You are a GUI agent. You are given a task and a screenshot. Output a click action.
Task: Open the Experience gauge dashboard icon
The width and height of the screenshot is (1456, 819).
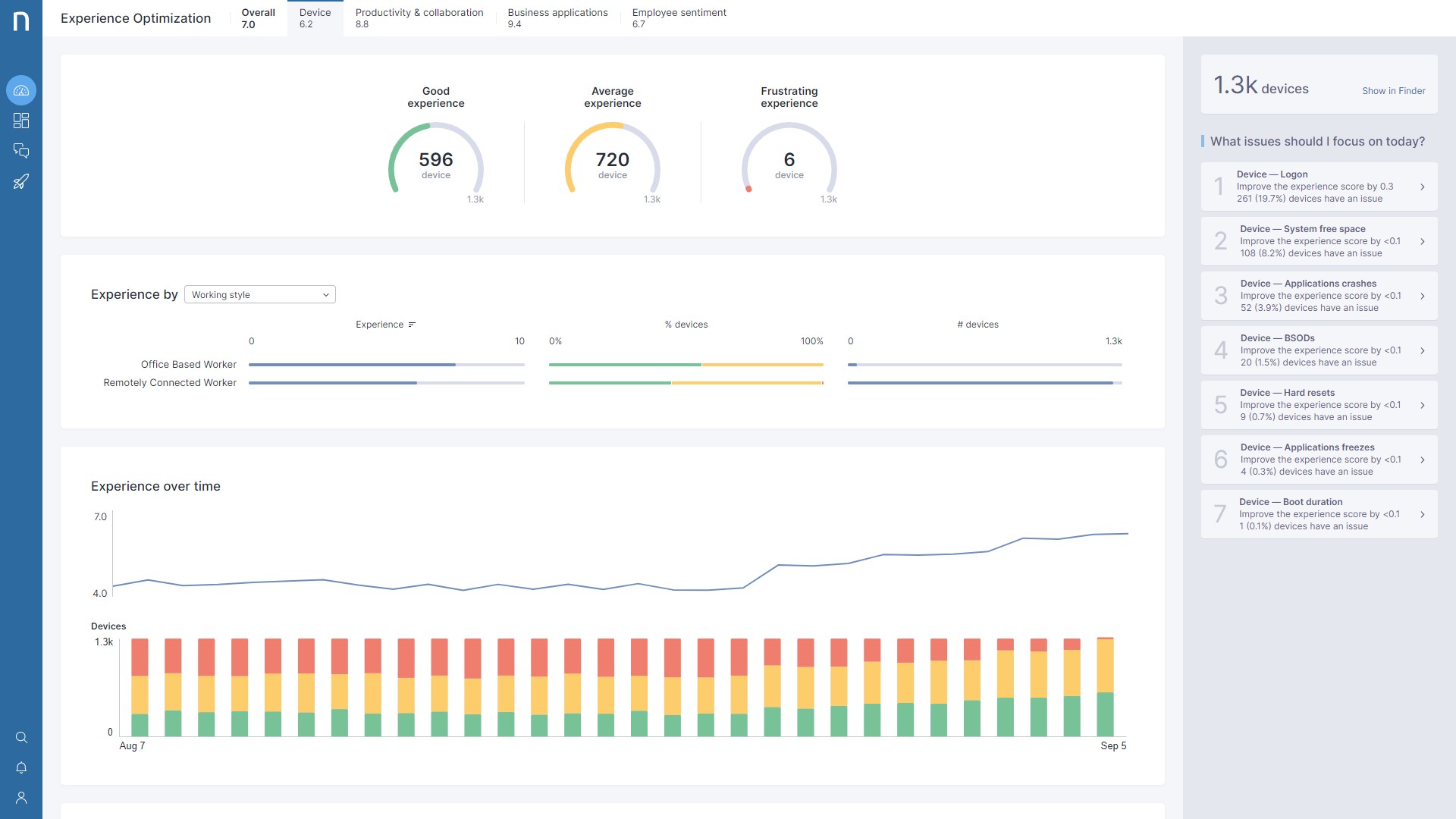click(x=21, y=90)
